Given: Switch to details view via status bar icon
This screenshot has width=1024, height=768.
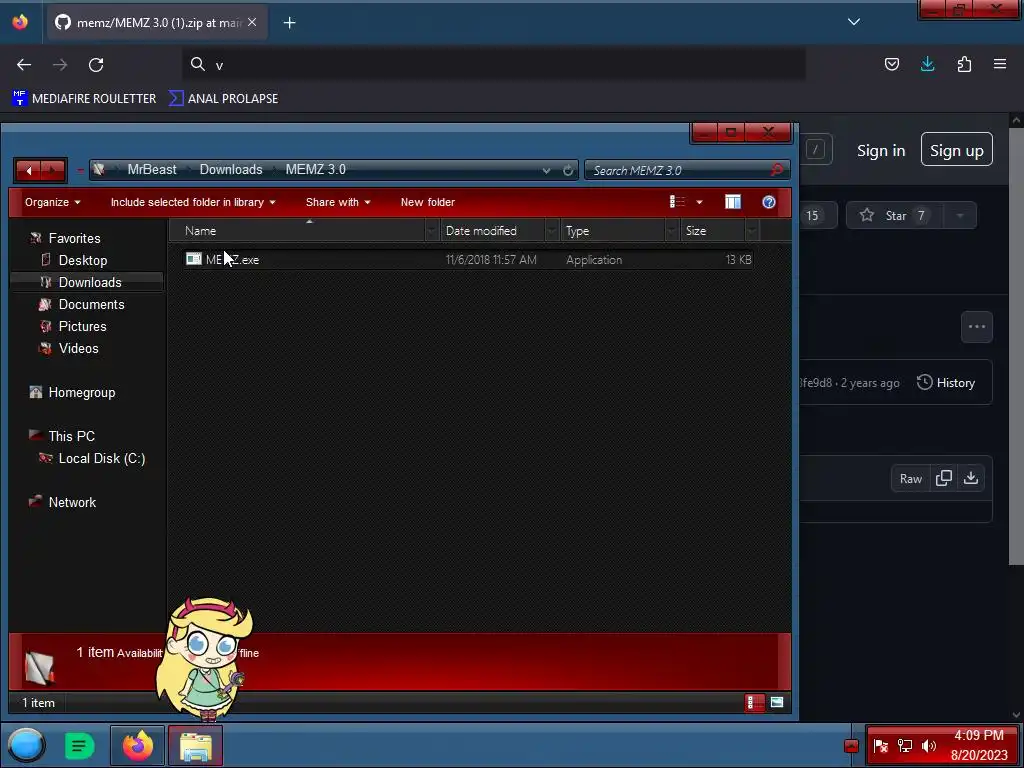Looking at the screenshot, I should (x=754, y=703).
